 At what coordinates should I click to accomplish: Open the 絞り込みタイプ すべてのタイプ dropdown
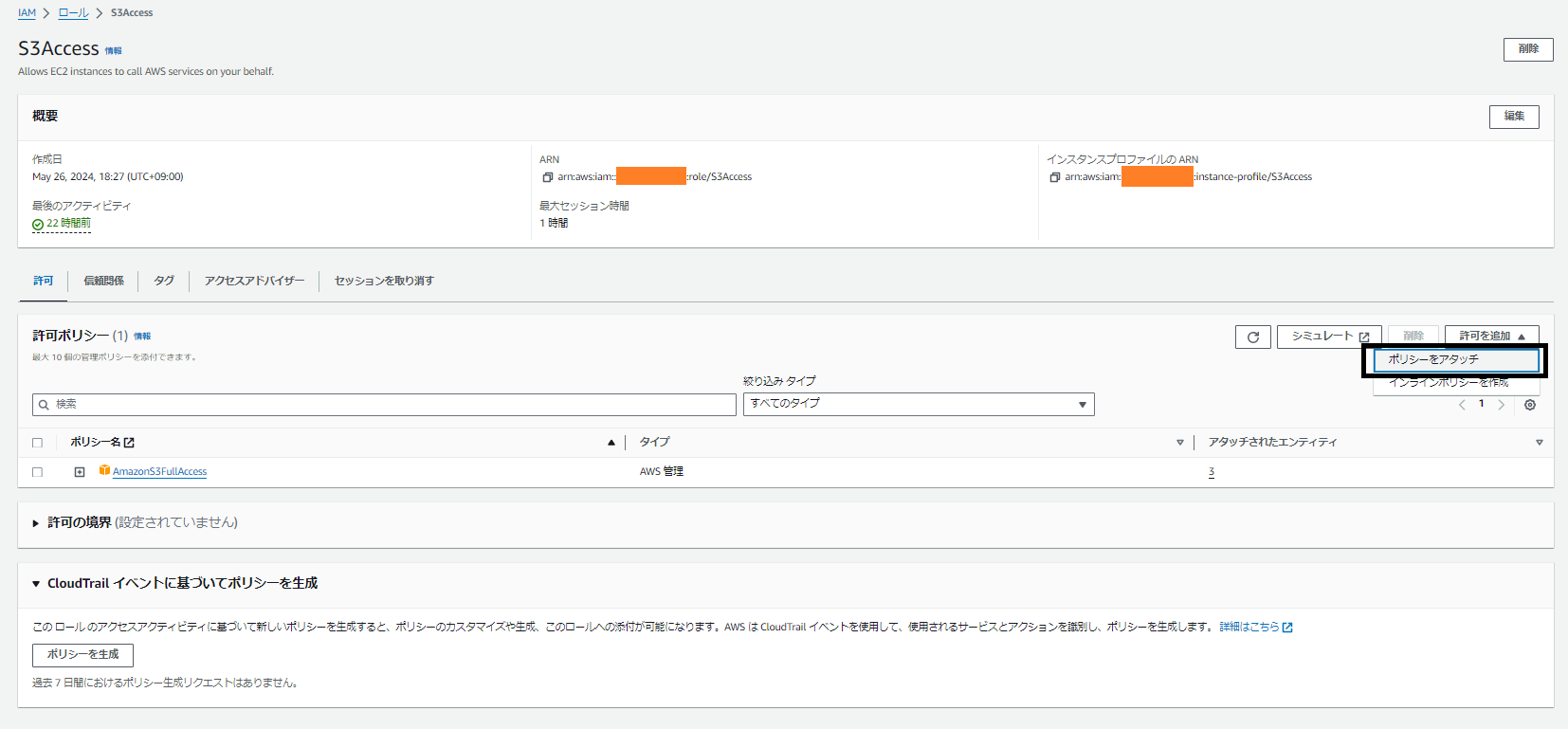919,404
